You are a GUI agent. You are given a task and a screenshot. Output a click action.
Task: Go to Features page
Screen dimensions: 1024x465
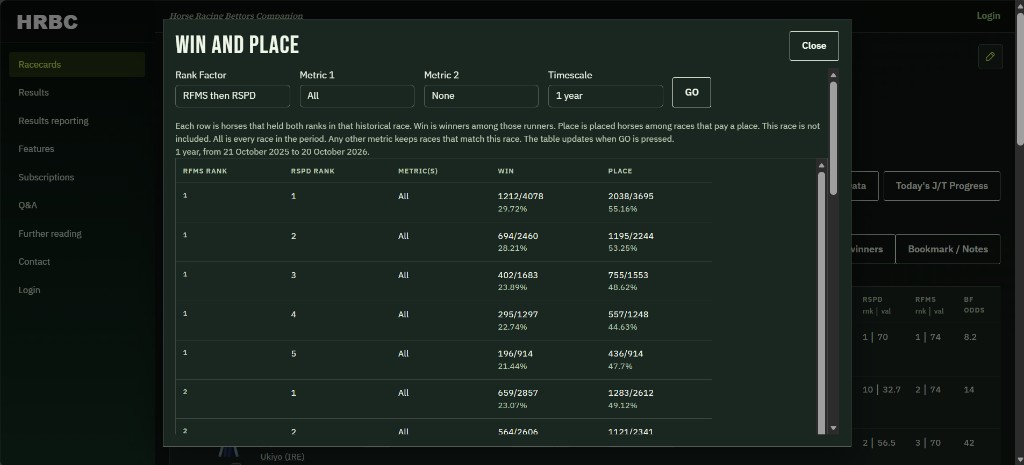(36, 149)
